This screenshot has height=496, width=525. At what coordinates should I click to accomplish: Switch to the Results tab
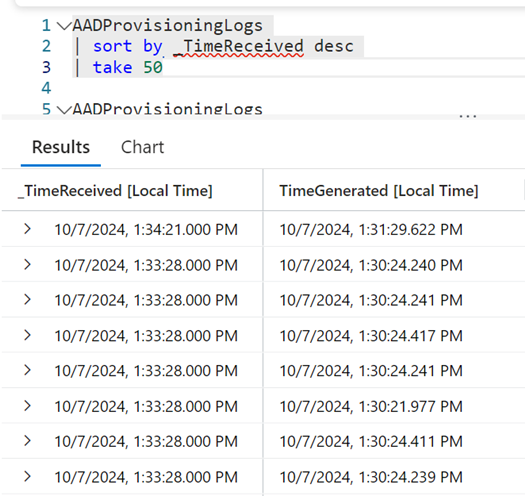tap(61, 147)
